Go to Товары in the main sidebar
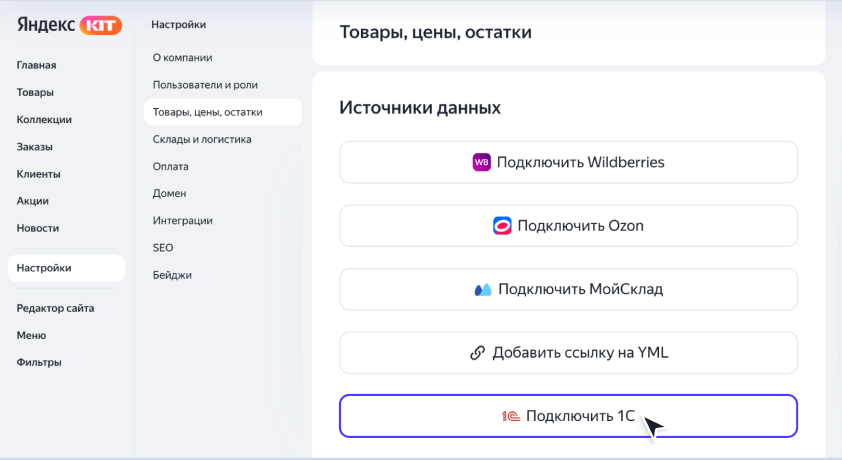The image size is (842, 460). 35,92
